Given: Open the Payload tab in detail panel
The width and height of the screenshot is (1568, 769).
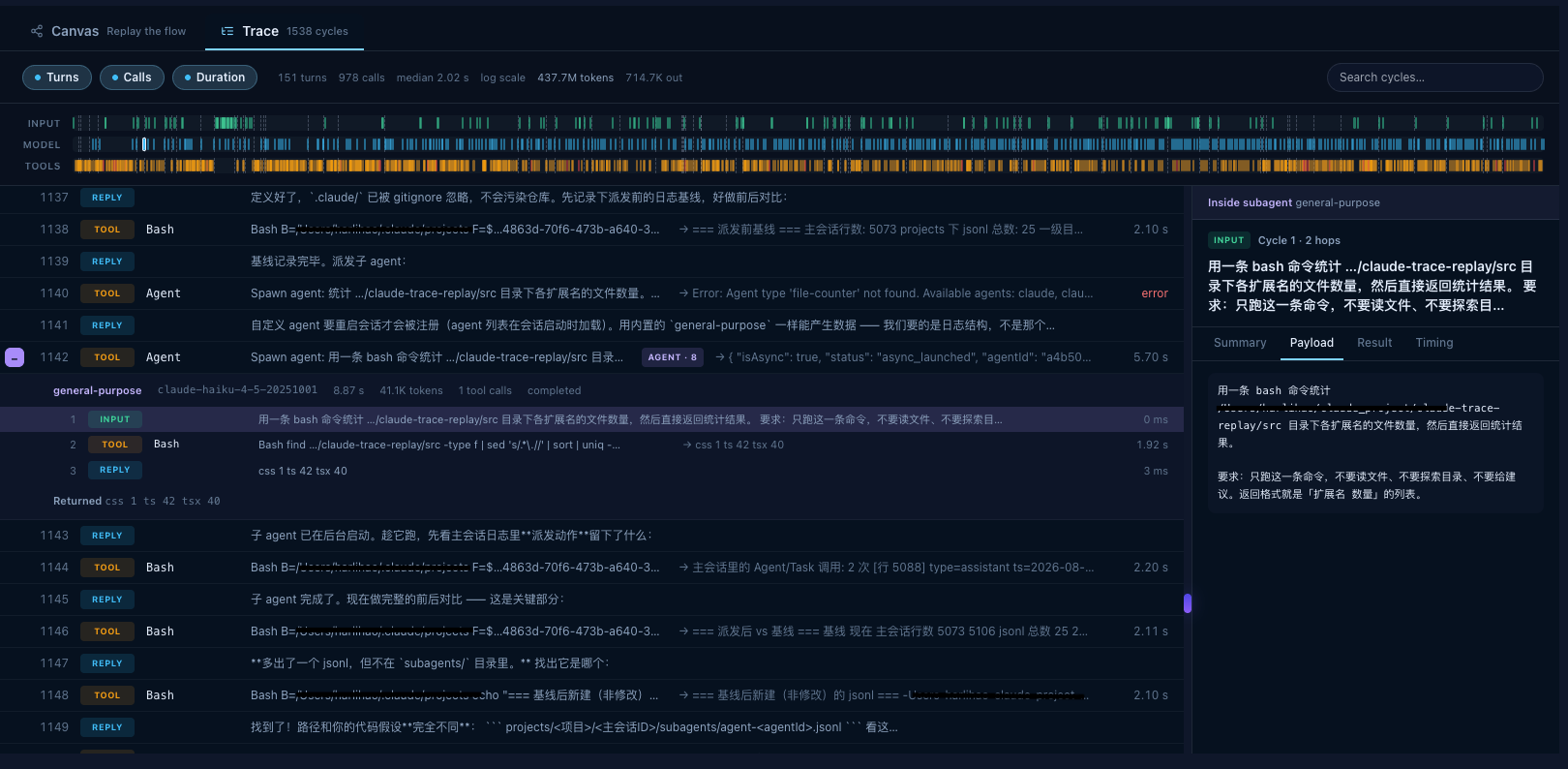Looking at the screenshot, I should [1312, 343].
